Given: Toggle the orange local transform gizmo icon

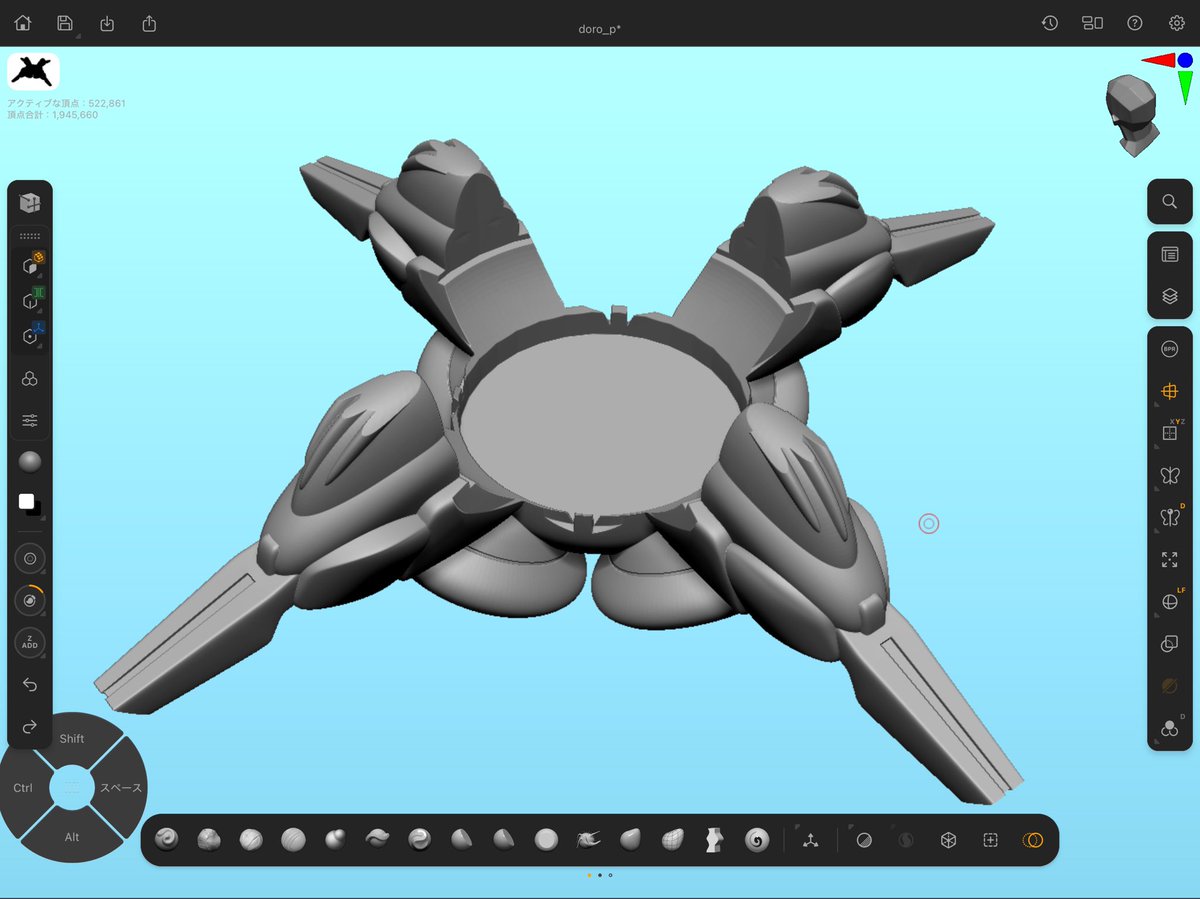Looking at the screenshot, I should (x=1169, y=391).
